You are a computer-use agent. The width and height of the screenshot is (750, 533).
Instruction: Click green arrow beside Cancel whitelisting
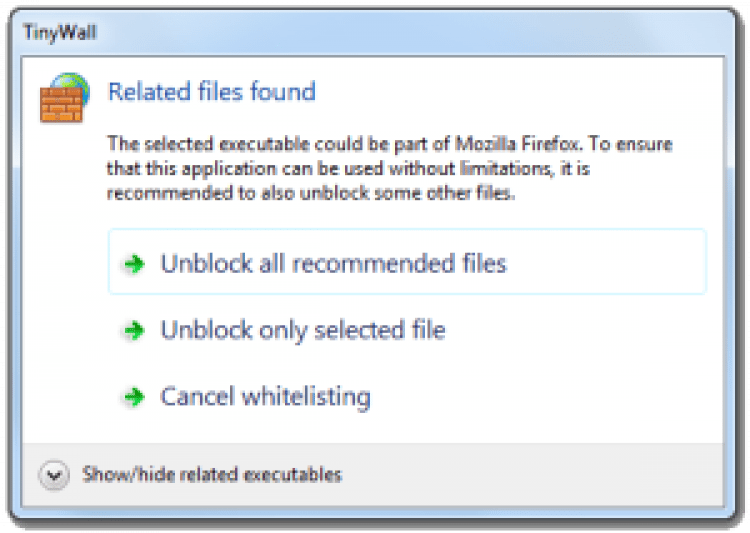coord(132,397)
